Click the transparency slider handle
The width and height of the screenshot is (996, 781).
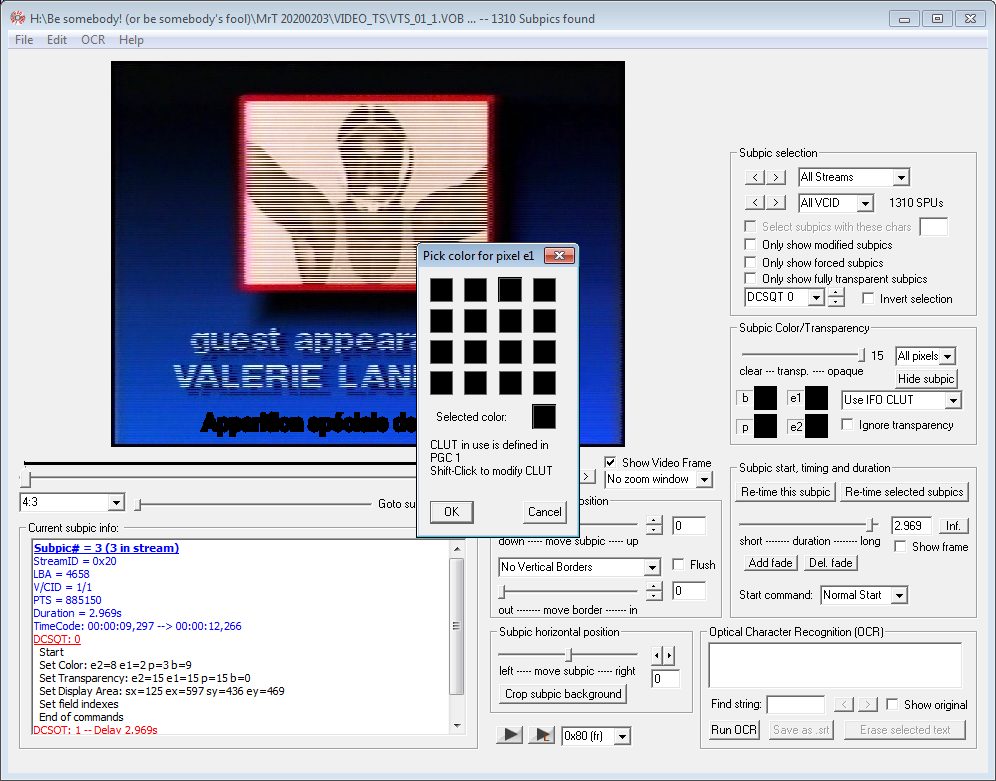tap(861, 354)
